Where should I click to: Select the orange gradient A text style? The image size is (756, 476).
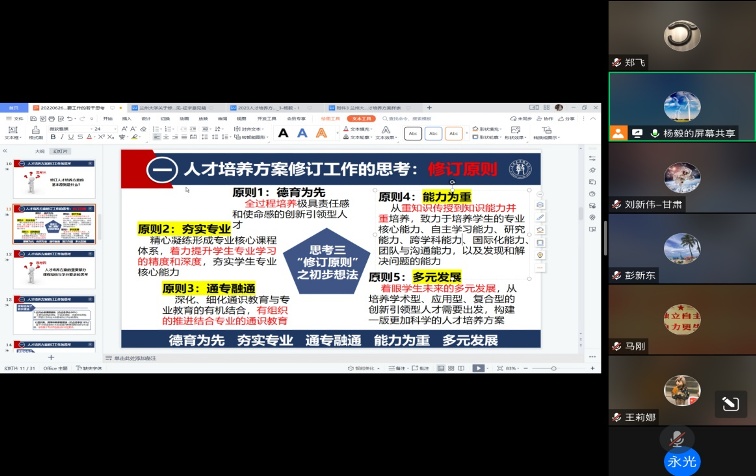click(321, 132)
